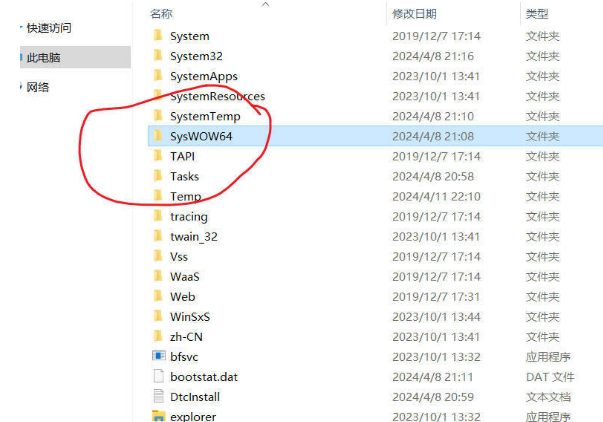Image resolution: width=603 pixels, height=422 pixels.
Task: Sort by the 类型 column header
Action: tap(537, 14)
